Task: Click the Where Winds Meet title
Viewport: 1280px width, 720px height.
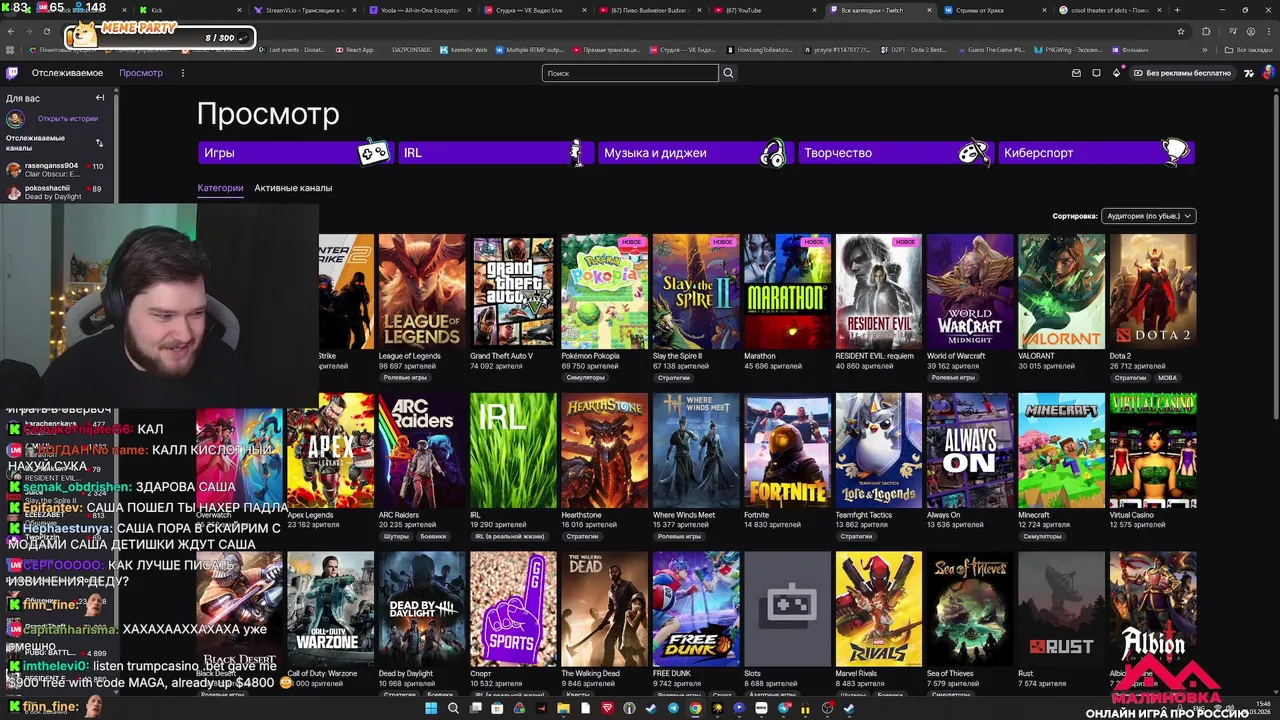Action: [x=684, y=515]
